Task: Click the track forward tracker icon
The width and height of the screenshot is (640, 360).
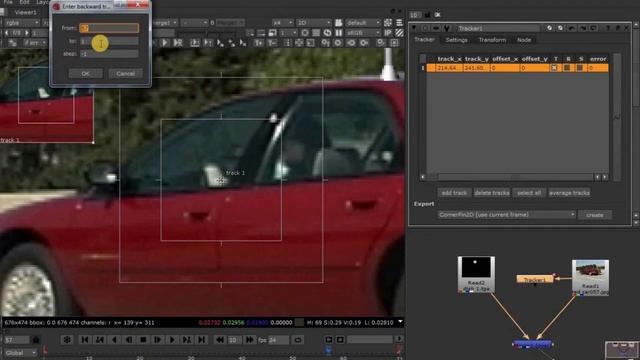Action: [x=164, y=42]
